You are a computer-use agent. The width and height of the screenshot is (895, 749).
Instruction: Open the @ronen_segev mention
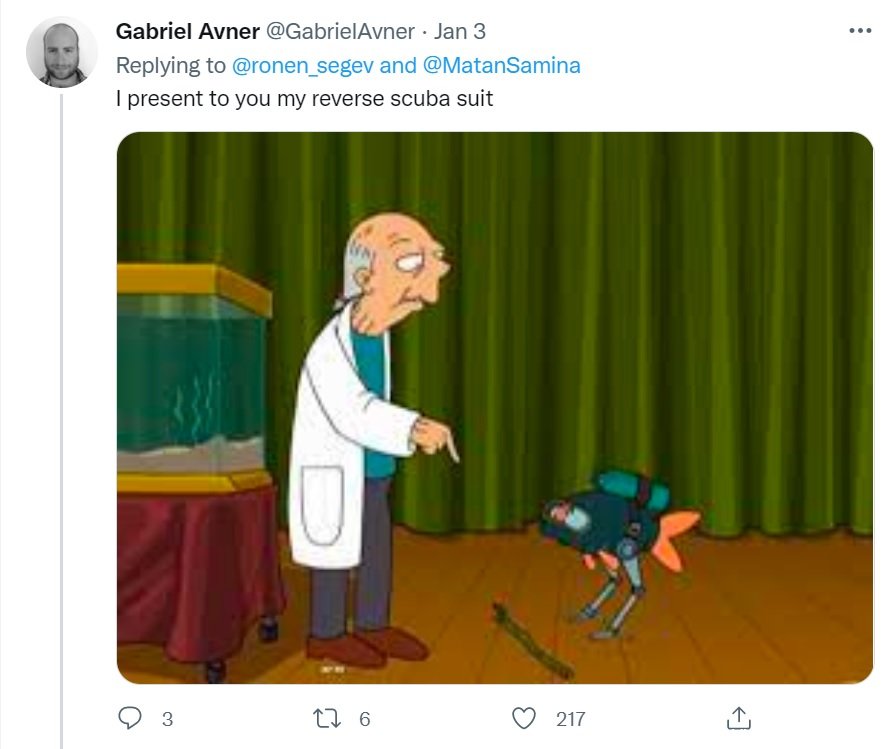tap(303, 65)
